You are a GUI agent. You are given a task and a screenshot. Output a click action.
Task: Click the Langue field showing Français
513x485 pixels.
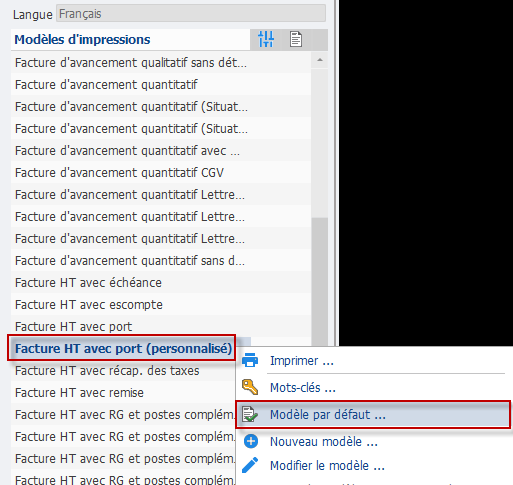pos(191,14)
